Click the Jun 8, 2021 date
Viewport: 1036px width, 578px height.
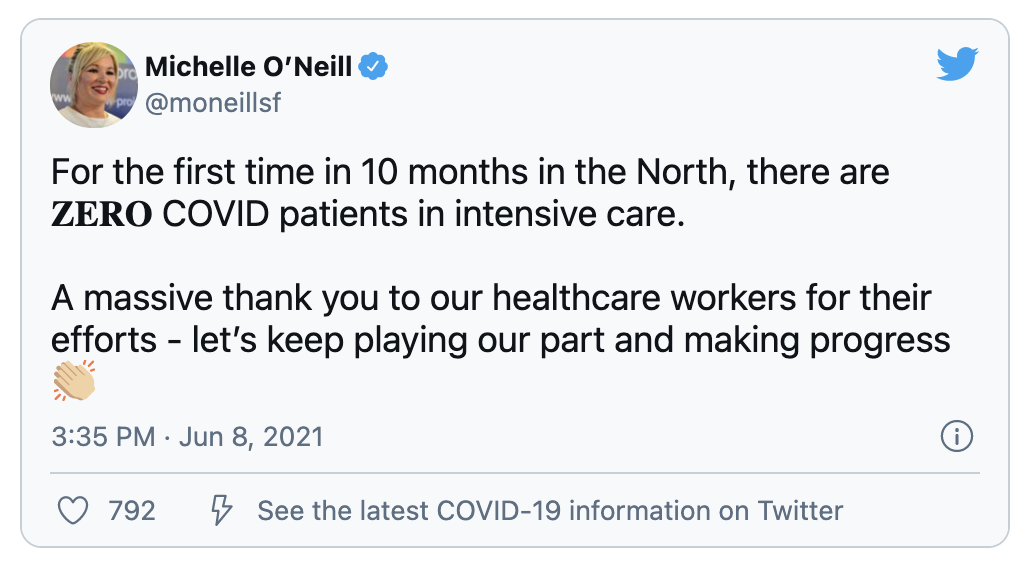(251, 437)
